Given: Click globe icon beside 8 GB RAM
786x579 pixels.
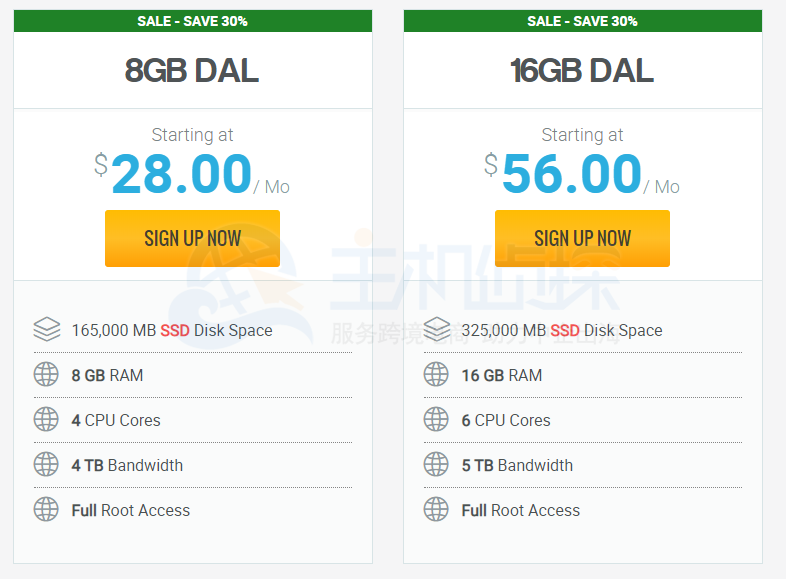Looking at the screenshot, I should 46,374.
